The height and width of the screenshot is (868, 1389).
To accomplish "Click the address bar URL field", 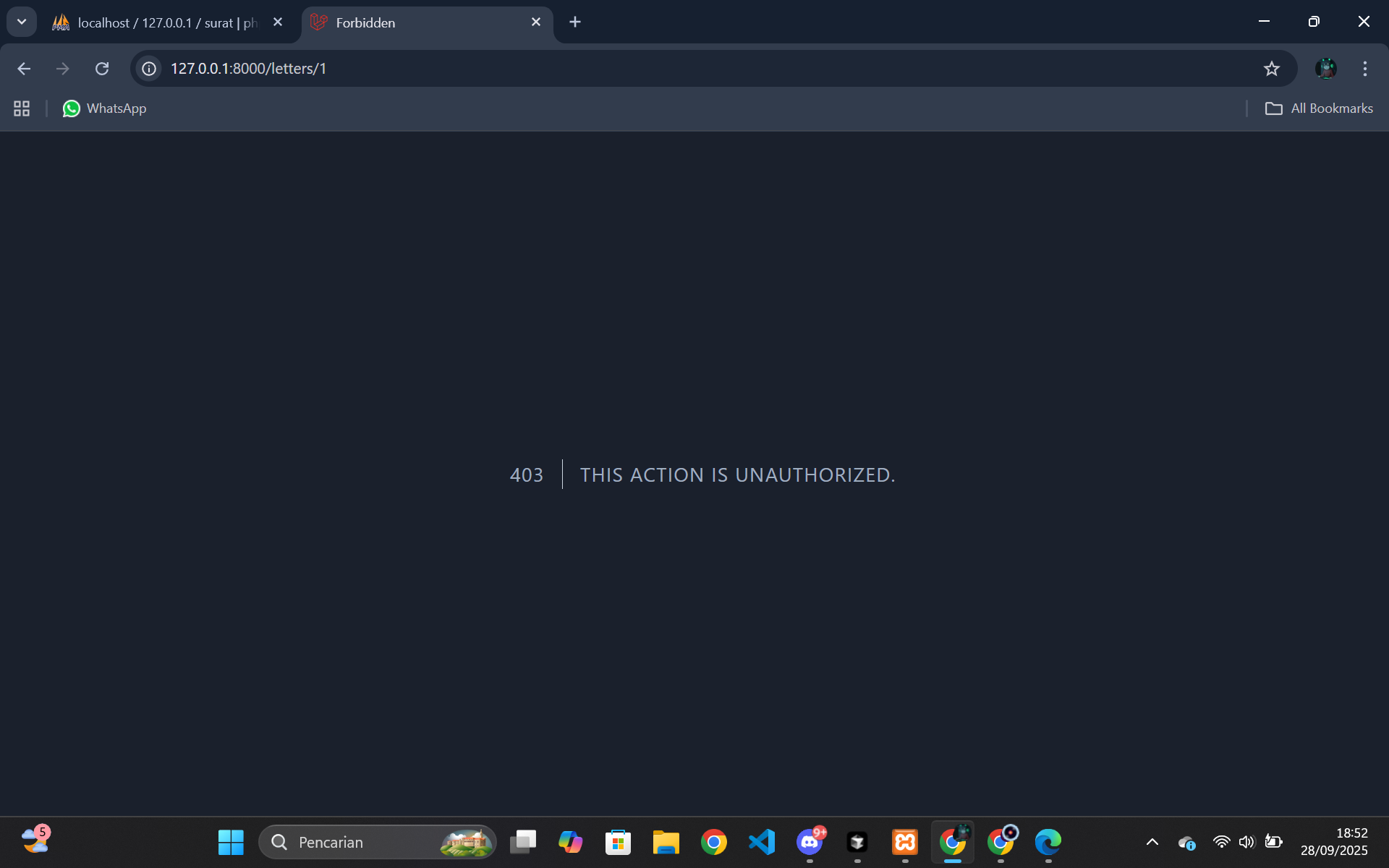I will (651, 69).
